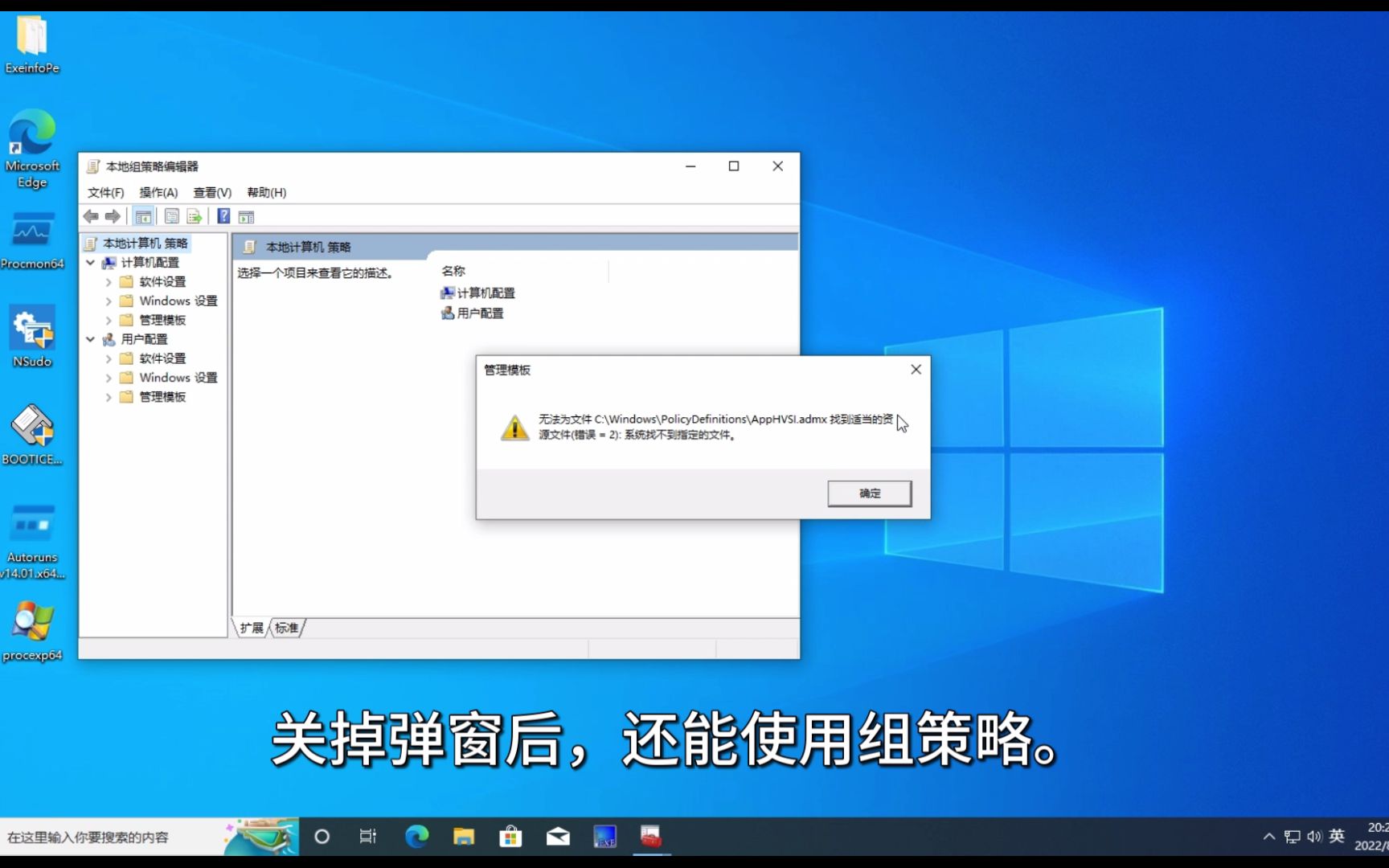1389x868 pixels.
Task: Expand the 管理模板 node under 用户配置
Action: click(x=109, y=396)
